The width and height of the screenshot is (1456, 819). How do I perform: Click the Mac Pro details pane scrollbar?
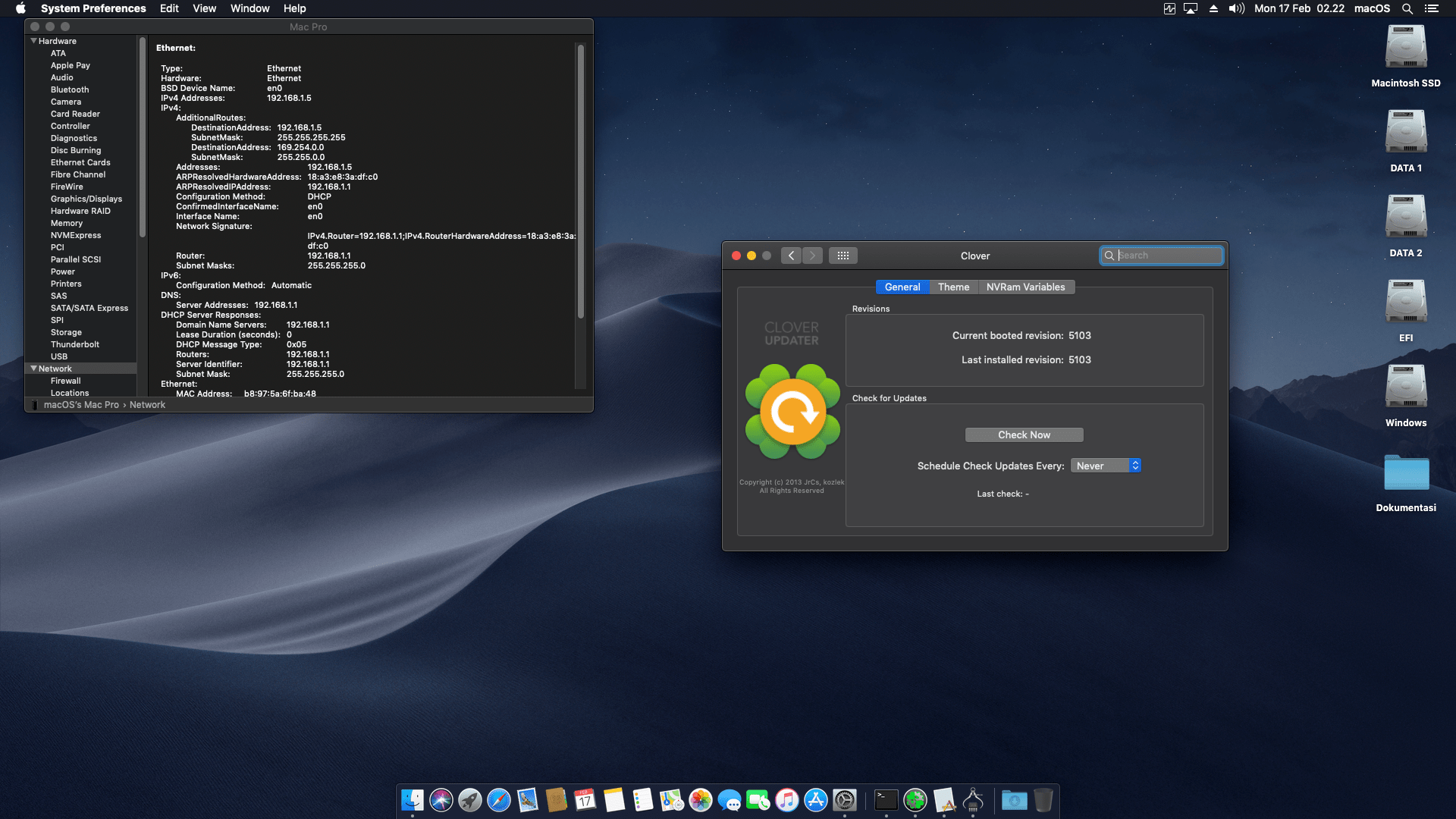pyautogui.click(x=581, y=182)
